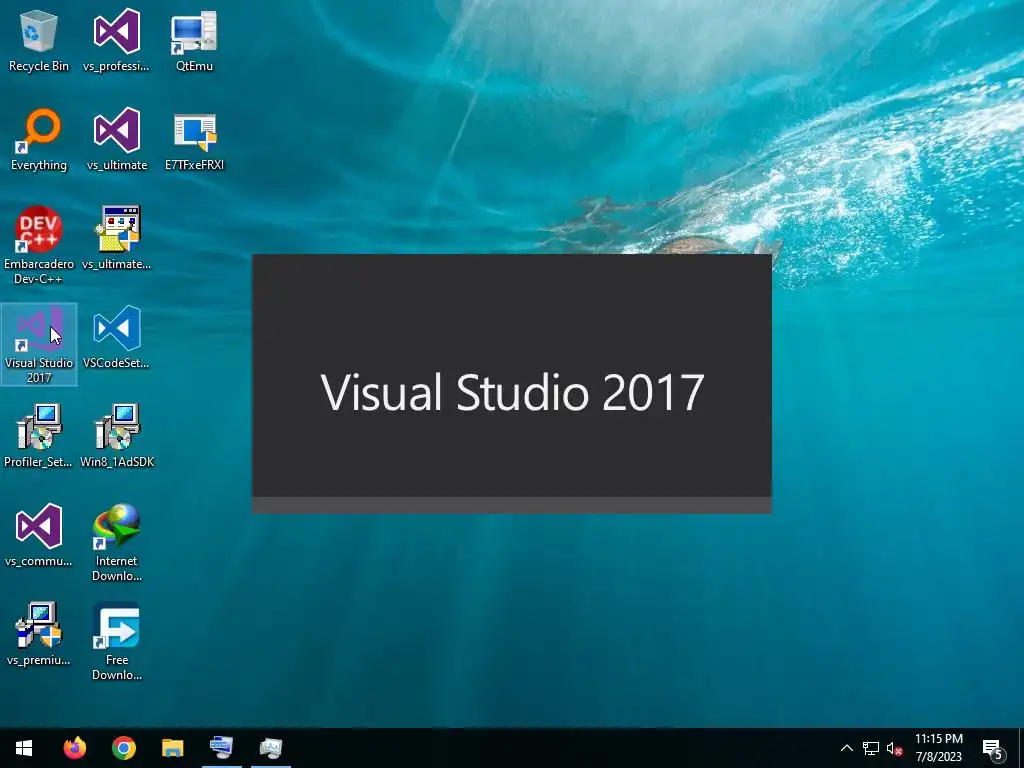Launch Google Chrome from the taskbar

pos(123,748)
